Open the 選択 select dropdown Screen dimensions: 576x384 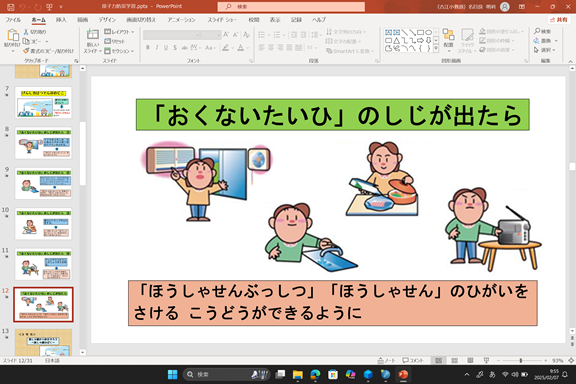tap(545, 50)
